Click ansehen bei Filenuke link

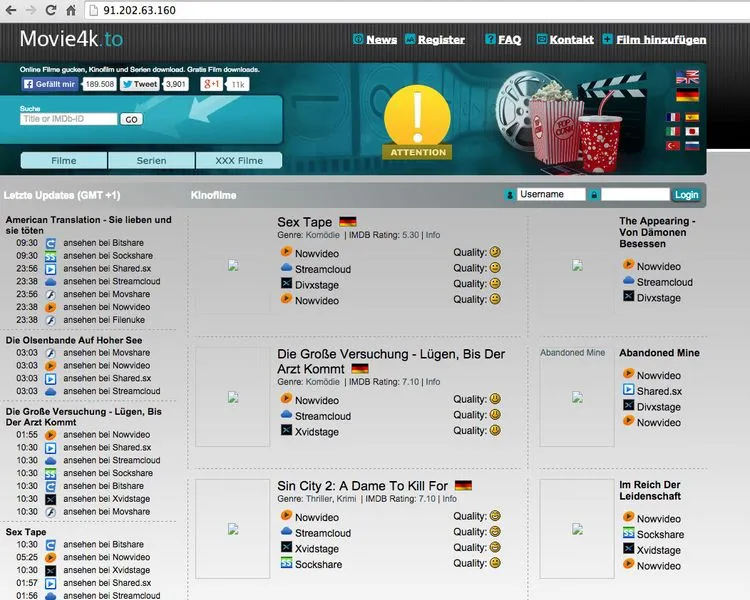click(104, 320)
